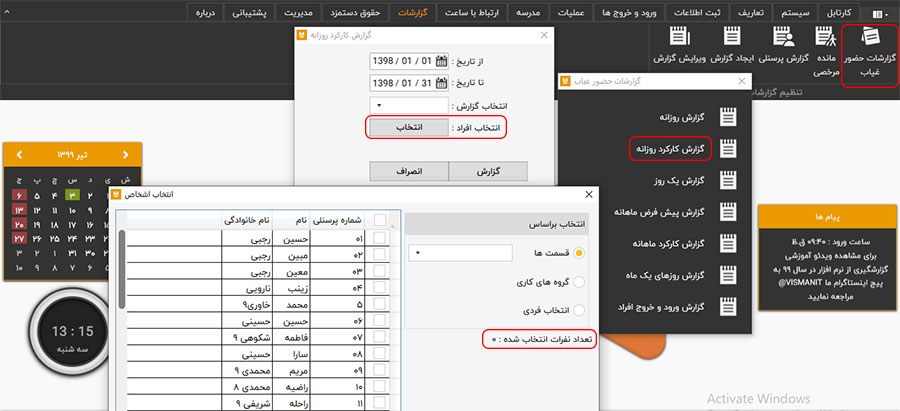Click the گزارش button in daily report dialog
Screen dimensions: 900x411
[488, 171]
